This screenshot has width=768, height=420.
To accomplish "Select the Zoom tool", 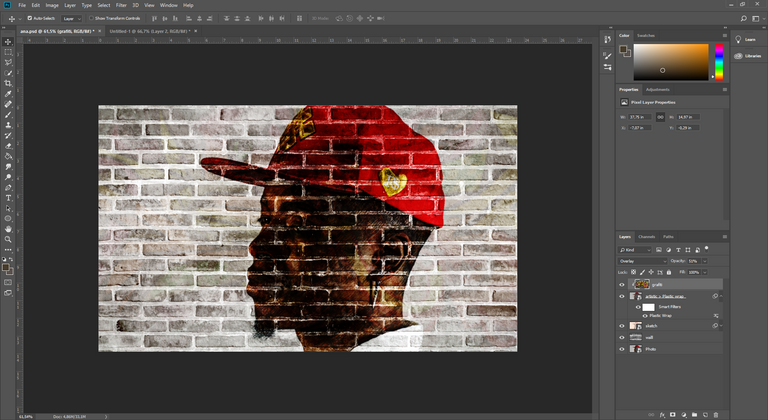I will (8, 239).
